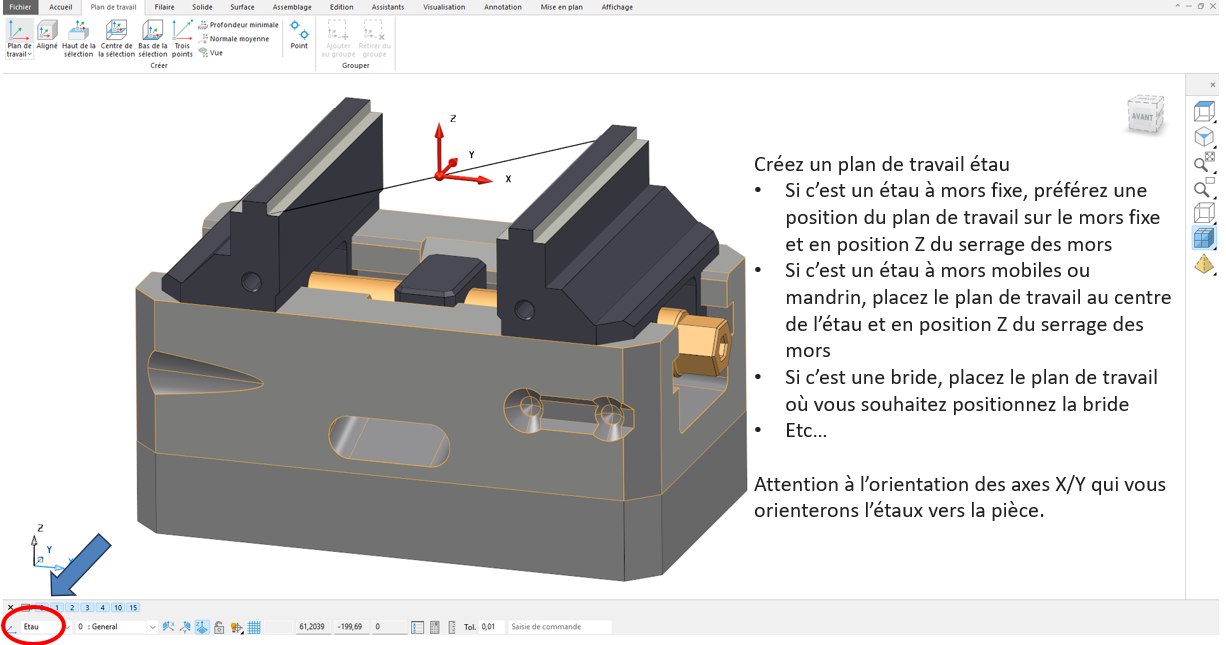This screenshot has height=645, width=1226.
Task: Open the isometric view cube icon
Action: [x=1204, y=137]
